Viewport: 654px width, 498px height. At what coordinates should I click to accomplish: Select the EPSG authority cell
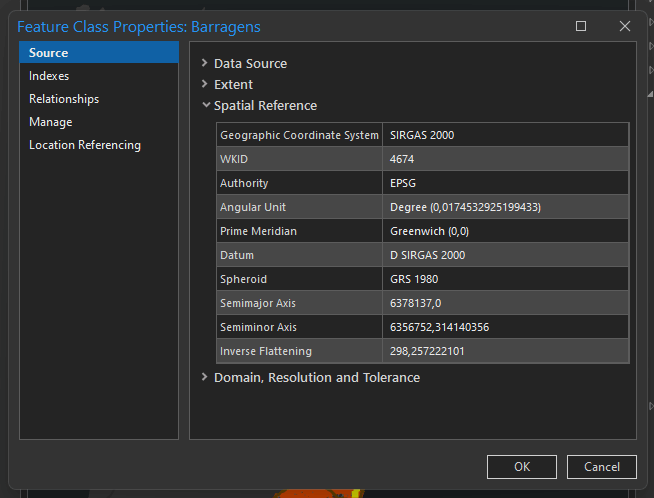click(402, 183)
